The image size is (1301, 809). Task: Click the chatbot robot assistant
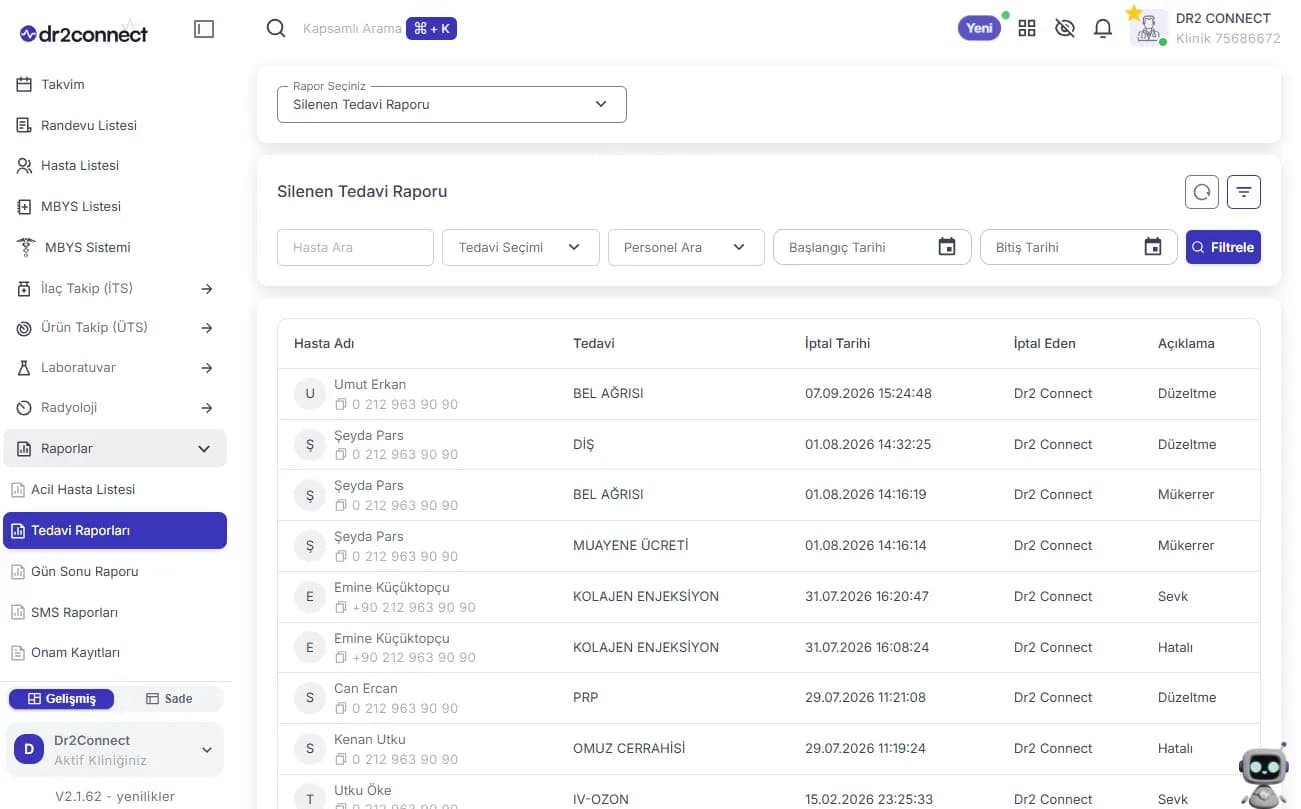pyautogui.click(x=1263, y=776)
